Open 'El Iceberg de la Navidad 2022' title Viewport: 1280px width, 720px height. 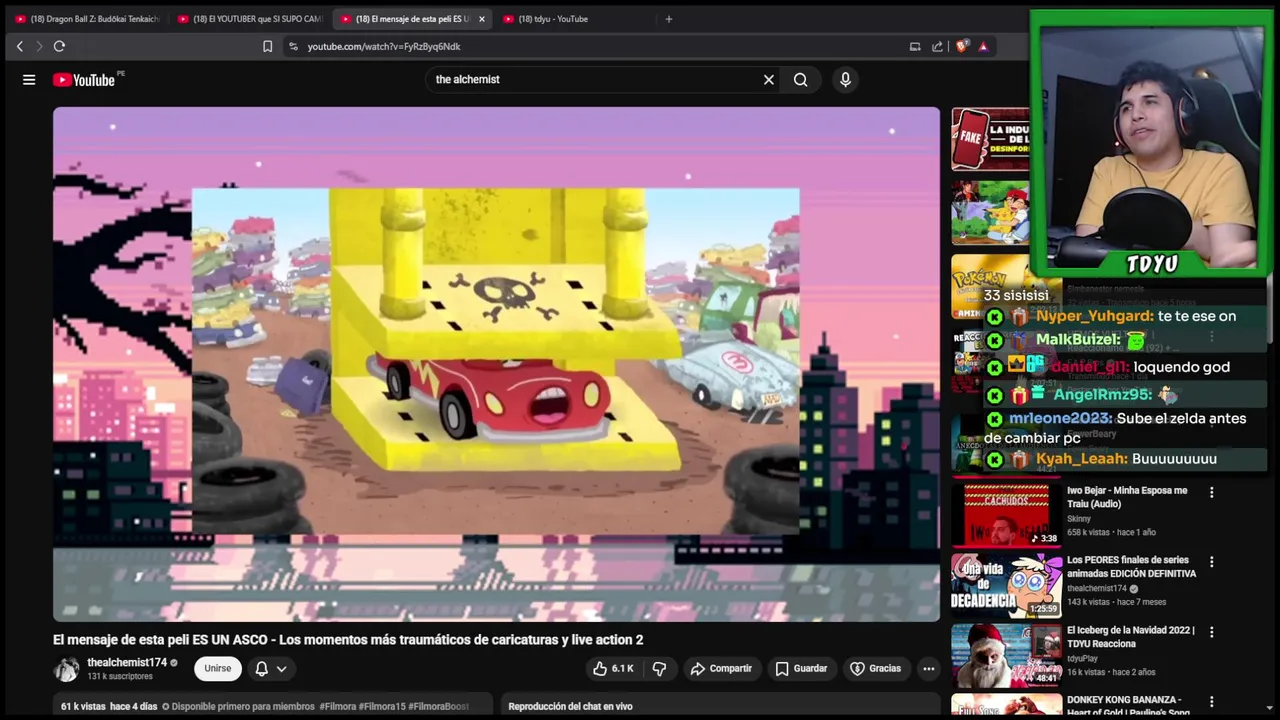click(x=1130, y=637)
